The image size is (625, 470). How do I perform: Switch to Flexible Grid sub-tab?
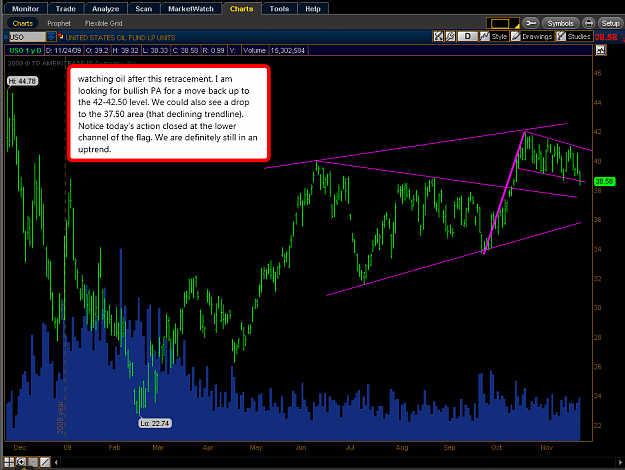(x=104, y=24)
